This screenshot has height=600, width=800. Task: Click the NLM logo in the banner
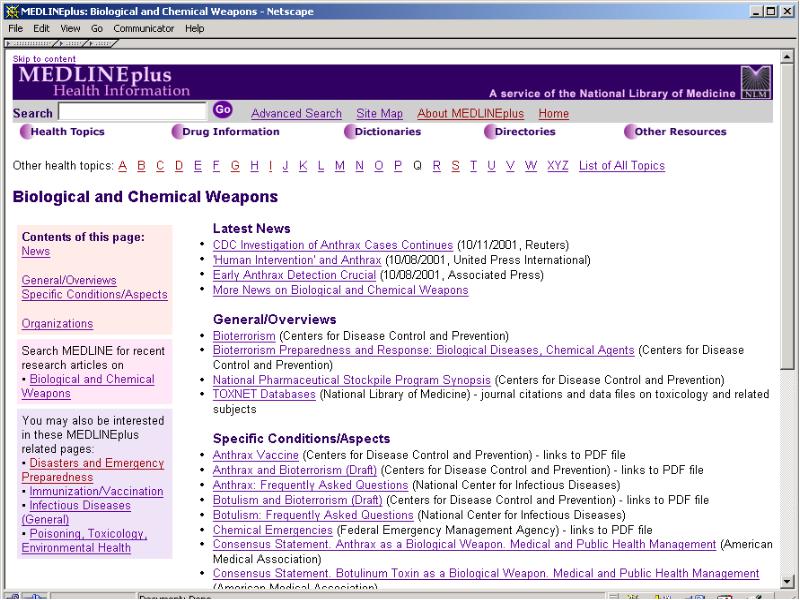[756, 82]
